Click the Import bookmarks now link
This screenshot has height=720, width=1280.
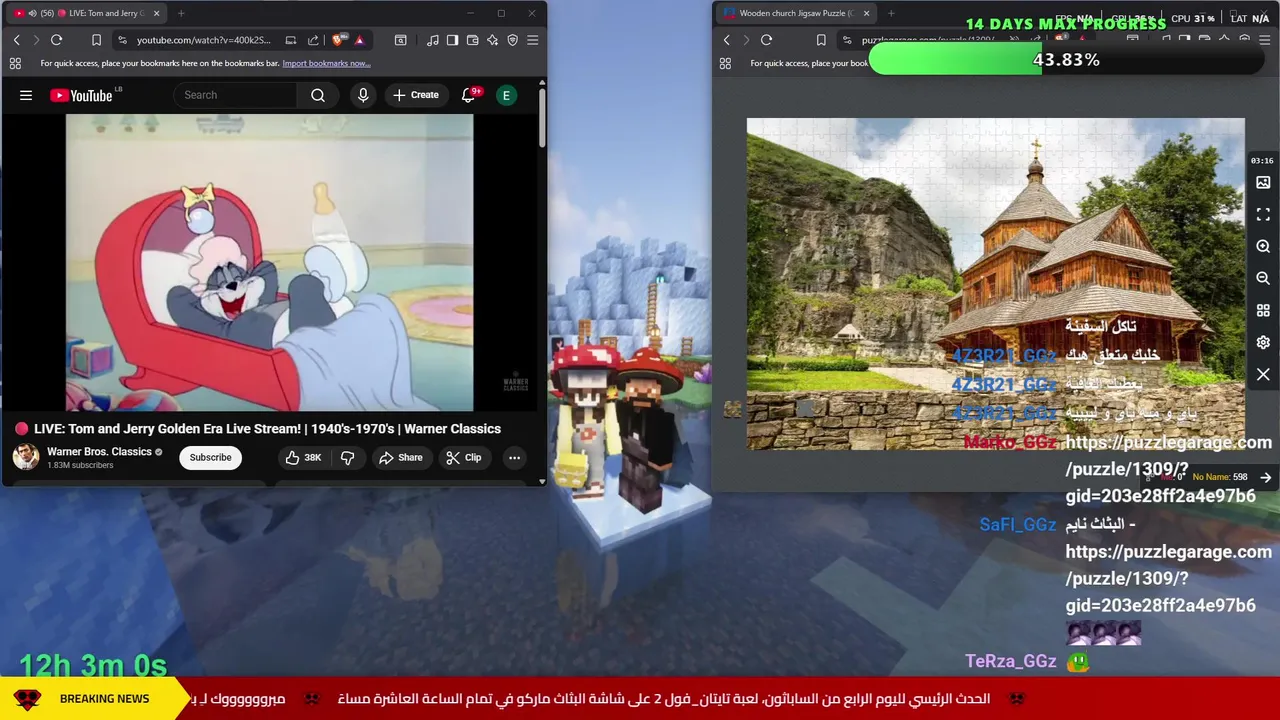click(x=326, y=63)
